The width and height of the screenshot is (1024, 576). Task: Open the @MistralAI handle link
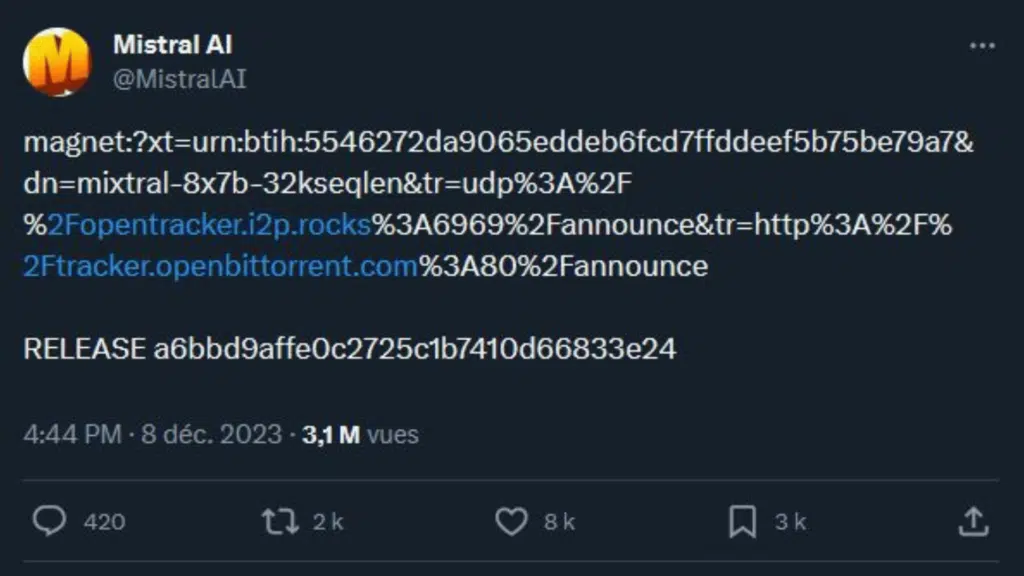(x=179, y=79)
